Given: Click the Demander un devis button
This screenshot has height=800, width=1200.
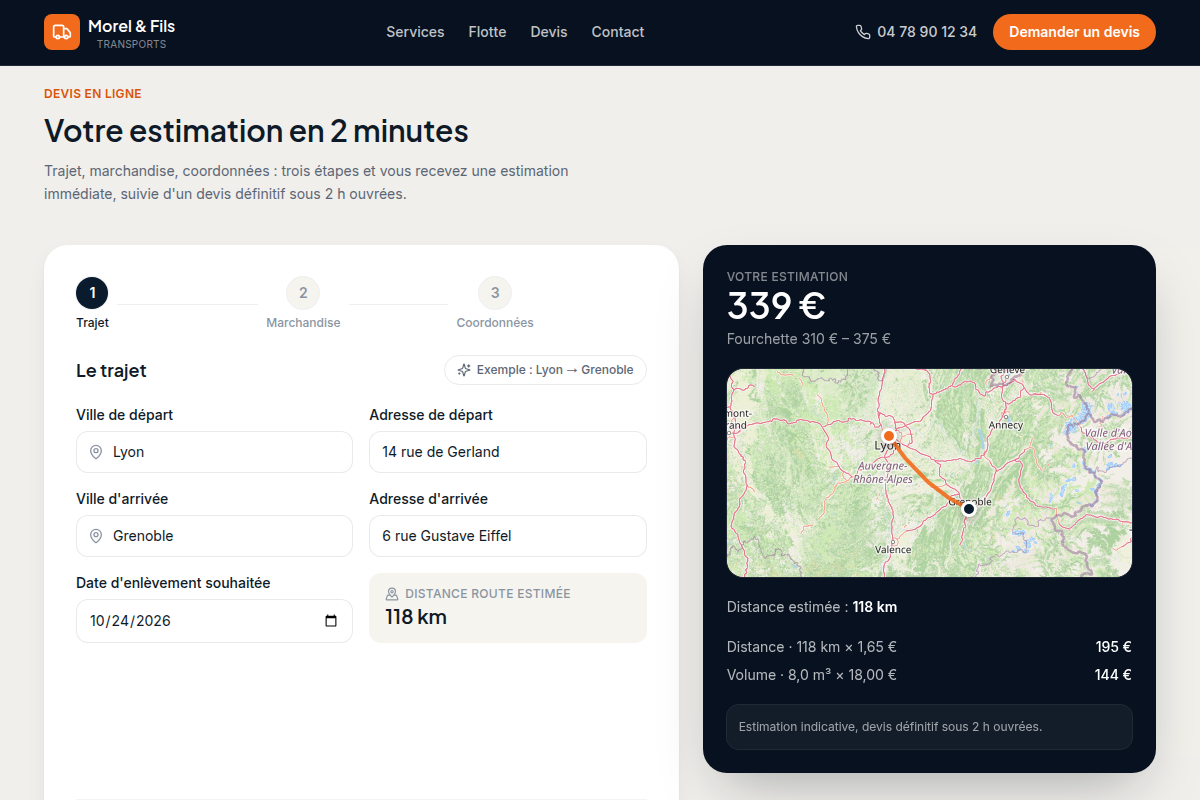Looking at the screenshot, I should point(1074,32).
